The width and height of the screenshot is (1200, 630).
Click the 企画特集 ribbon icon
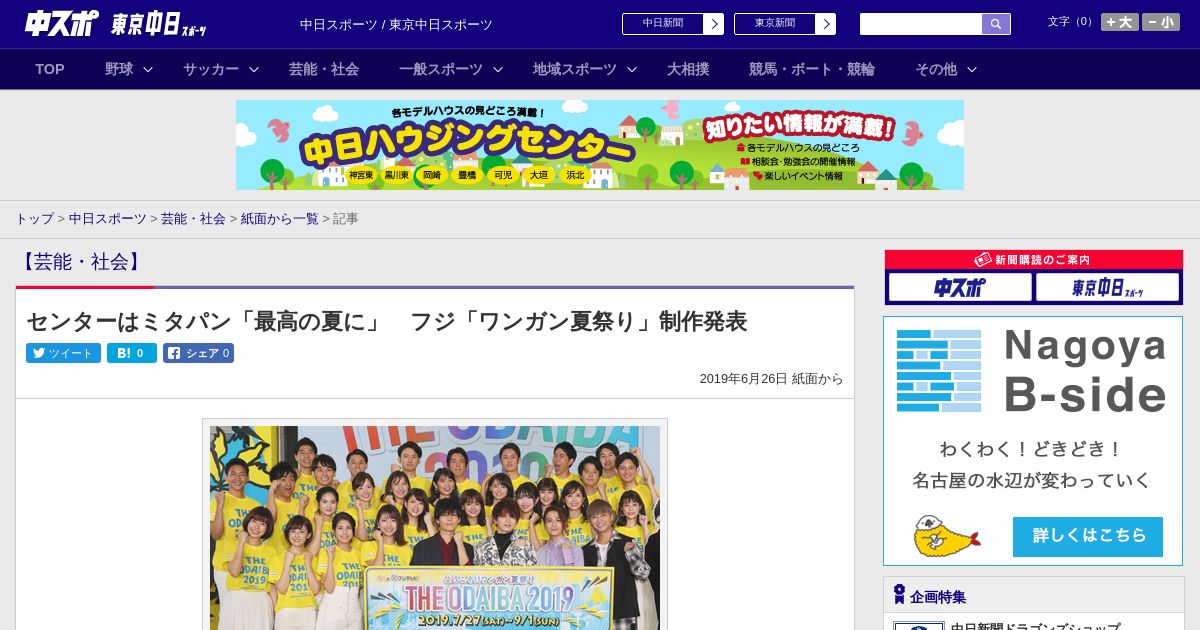tap(899, 595)
